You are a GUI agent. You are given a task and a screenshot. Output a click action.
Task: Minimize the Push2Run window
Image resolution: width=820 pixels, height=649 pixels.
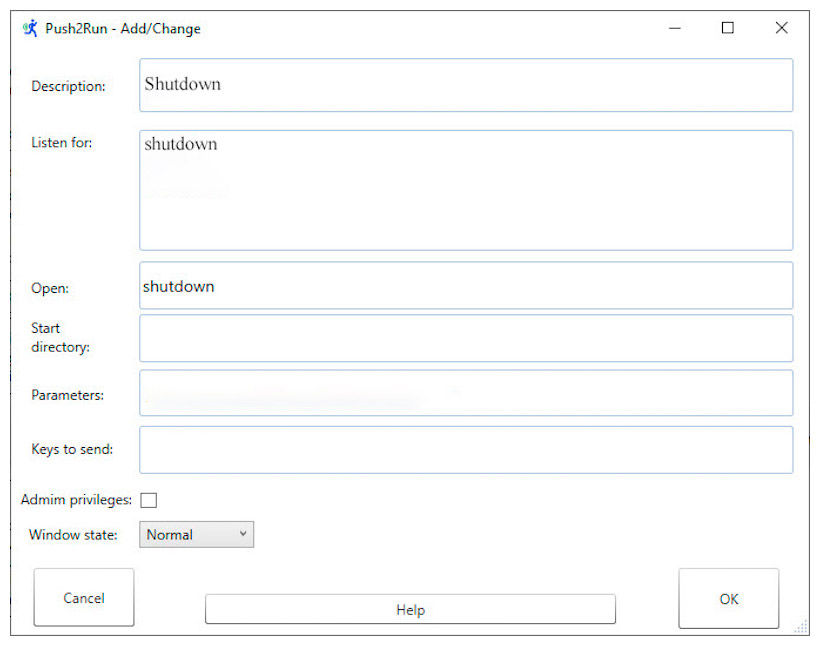tap(675, 28)
